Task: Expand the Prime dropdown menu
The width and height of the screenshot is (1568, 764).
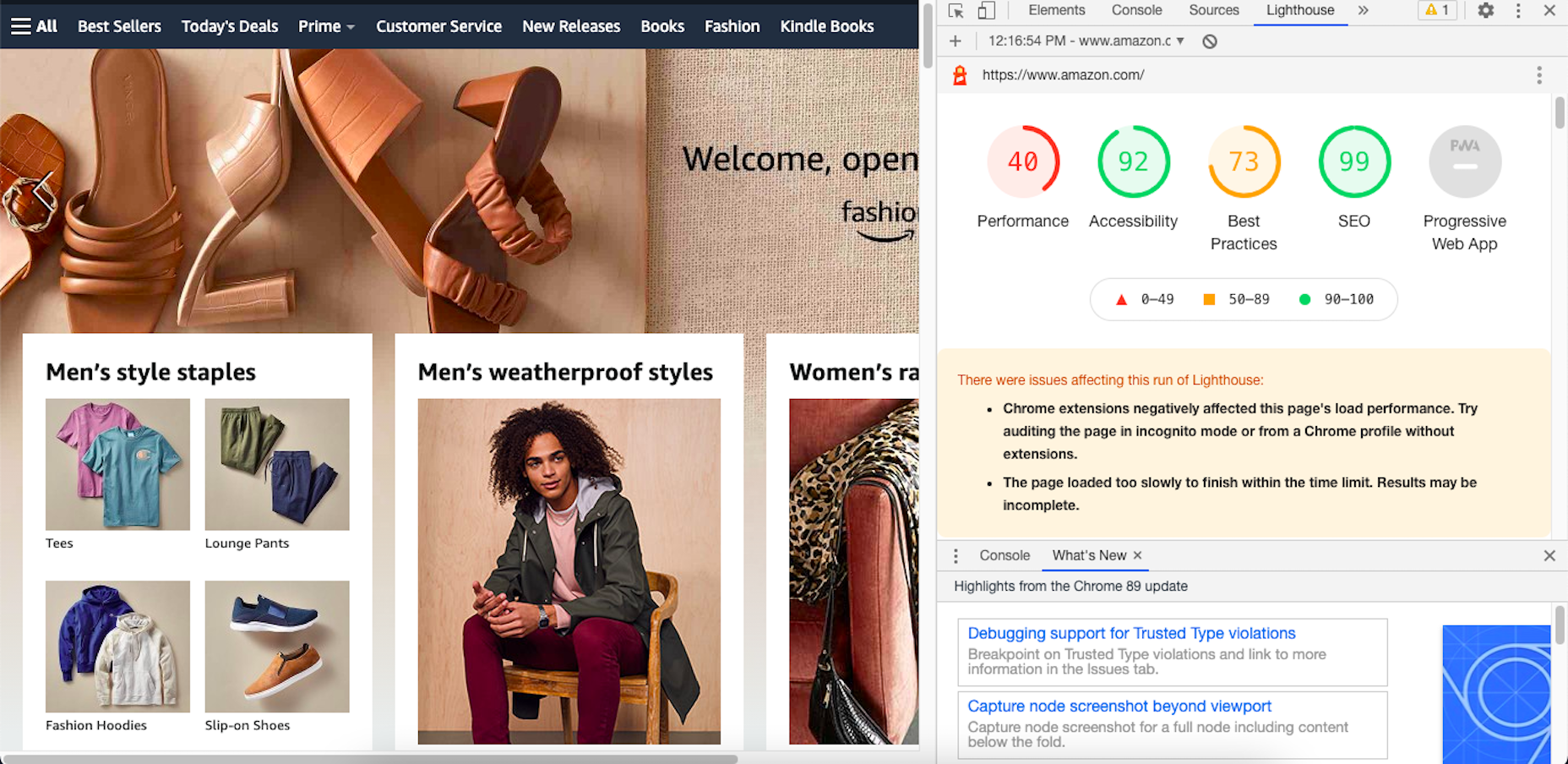Action: [326, 26]
